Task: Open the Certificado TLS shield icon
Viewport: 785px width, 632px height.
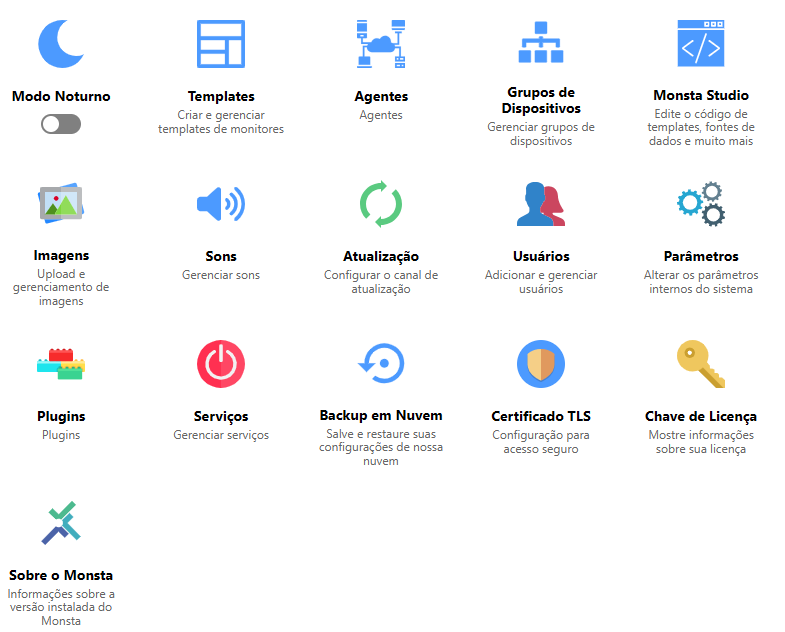Action: point(541,364)
